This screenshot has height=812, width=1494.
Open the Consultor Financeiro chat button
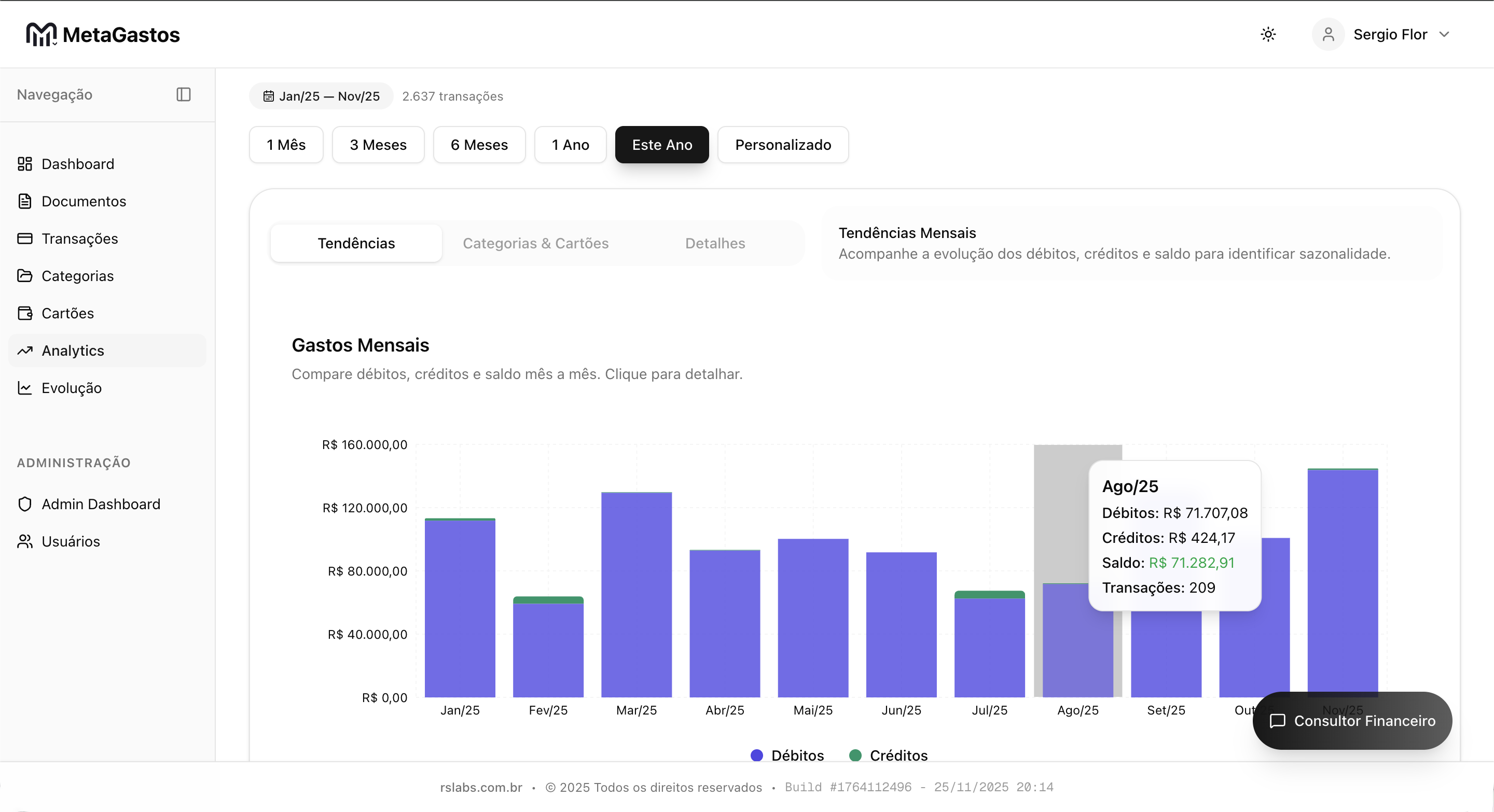pyautogui.click(x=1352, y=720)
